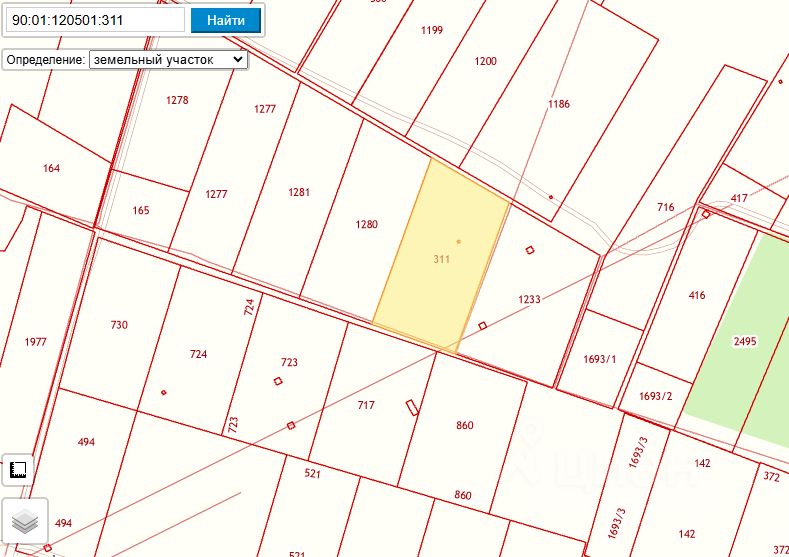Select highlighted parcel label 311
This screenshot has height=557, width=789.
441,259
